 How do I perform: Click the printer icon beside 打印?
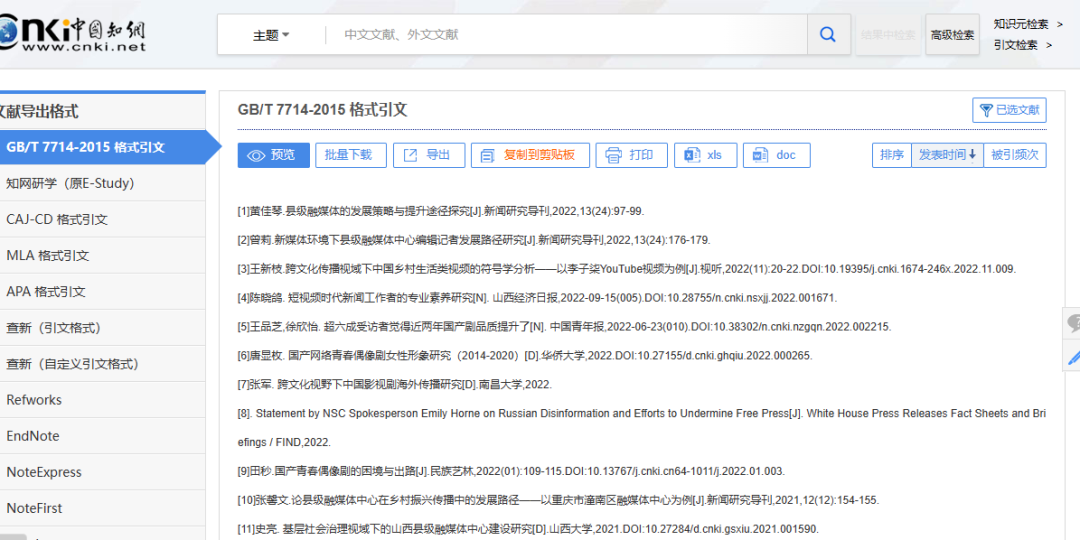pyautogui.click(x=613, y=156)
